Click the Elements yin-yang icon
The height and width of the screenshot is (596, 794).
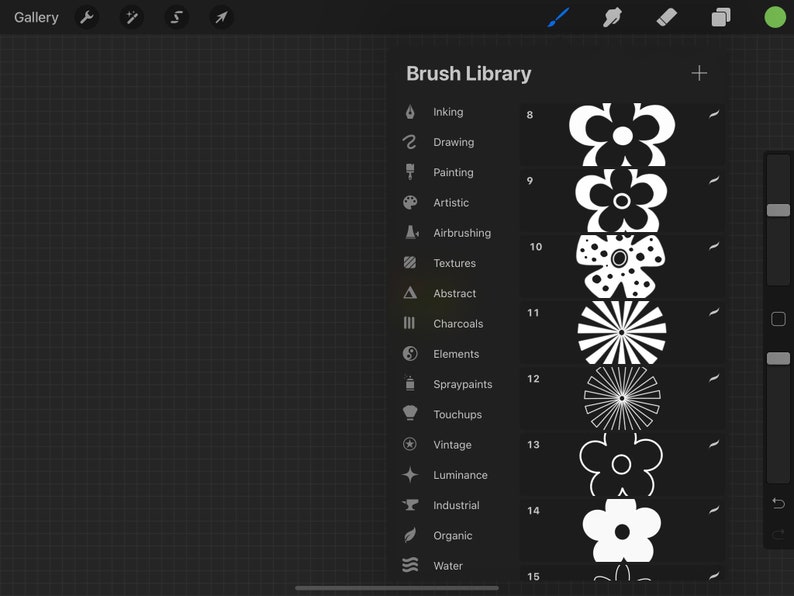410,353
